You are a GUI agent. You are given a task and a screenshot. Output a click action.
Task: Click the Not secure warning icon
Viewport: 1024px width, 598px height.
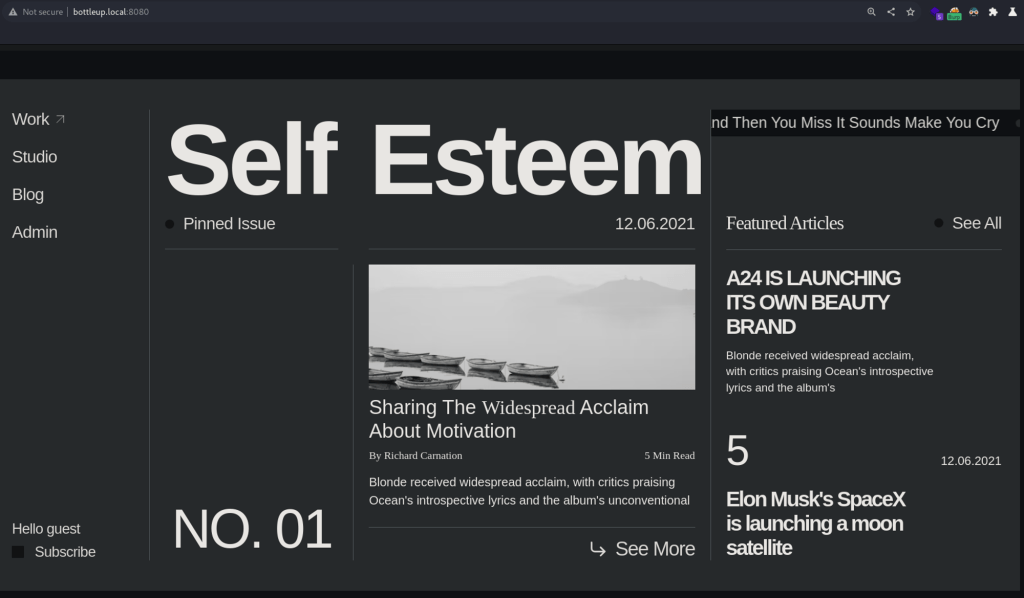13,12
